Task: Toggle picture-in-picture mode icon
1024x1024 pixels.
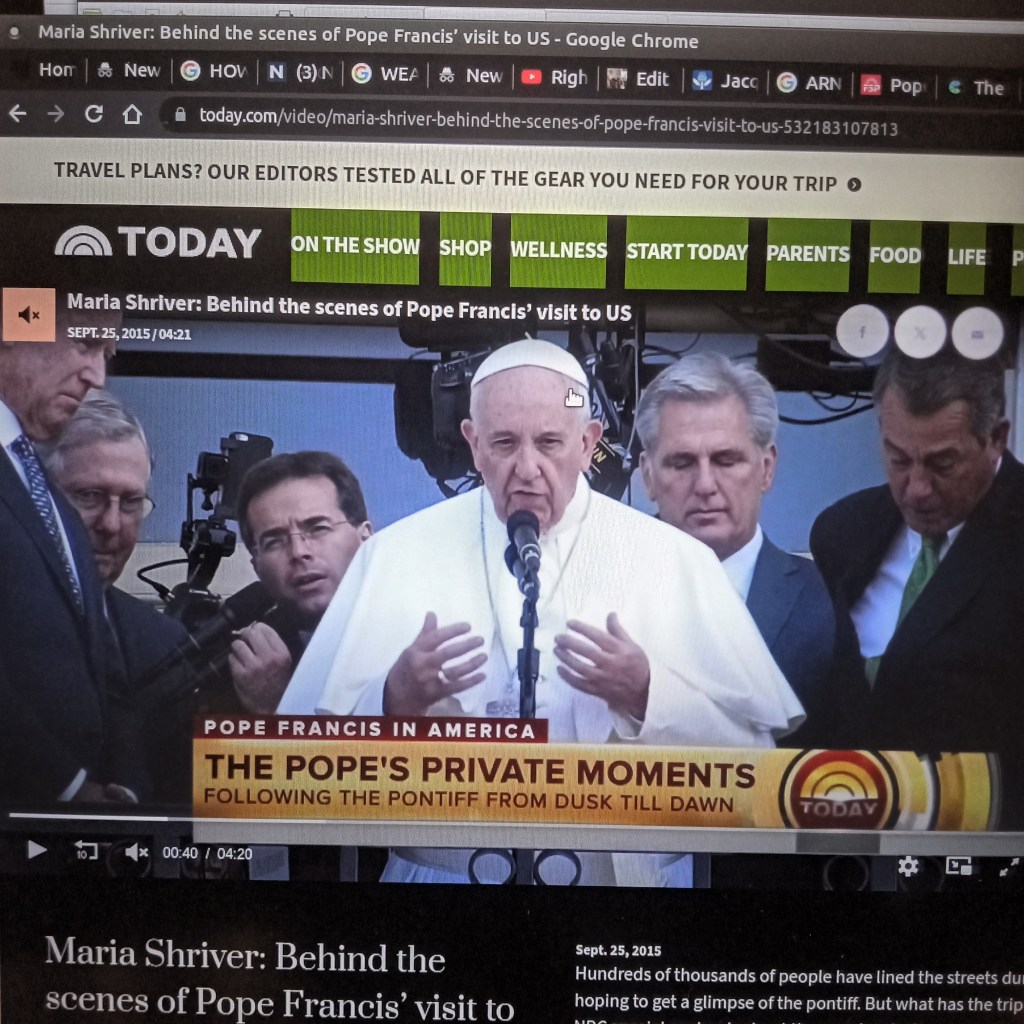Action: 959,867
